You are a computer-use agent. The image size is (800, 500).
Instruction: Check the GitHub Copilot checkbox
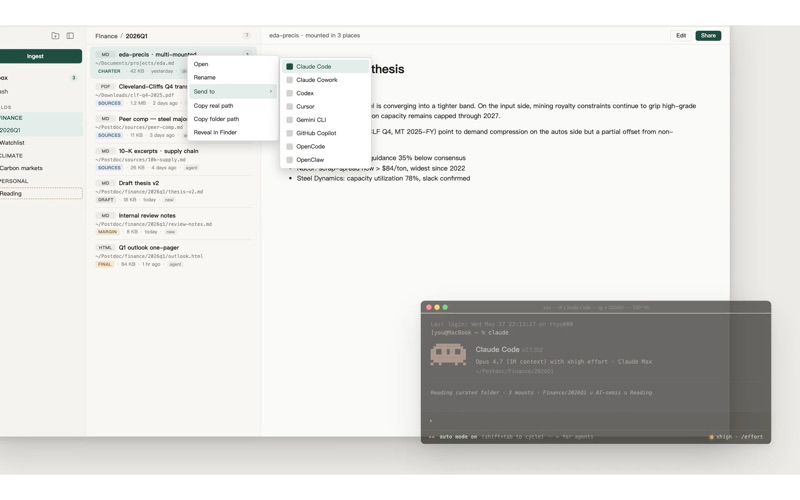click(289, 133)
